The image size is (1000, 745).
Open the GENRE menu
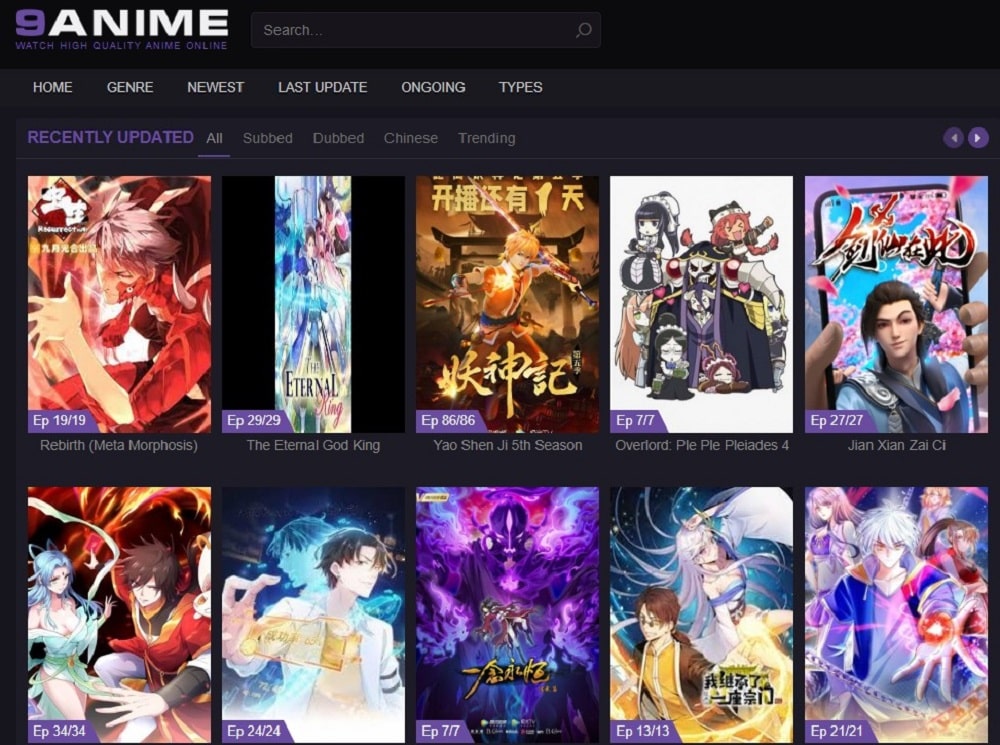[x=129, y=87]
